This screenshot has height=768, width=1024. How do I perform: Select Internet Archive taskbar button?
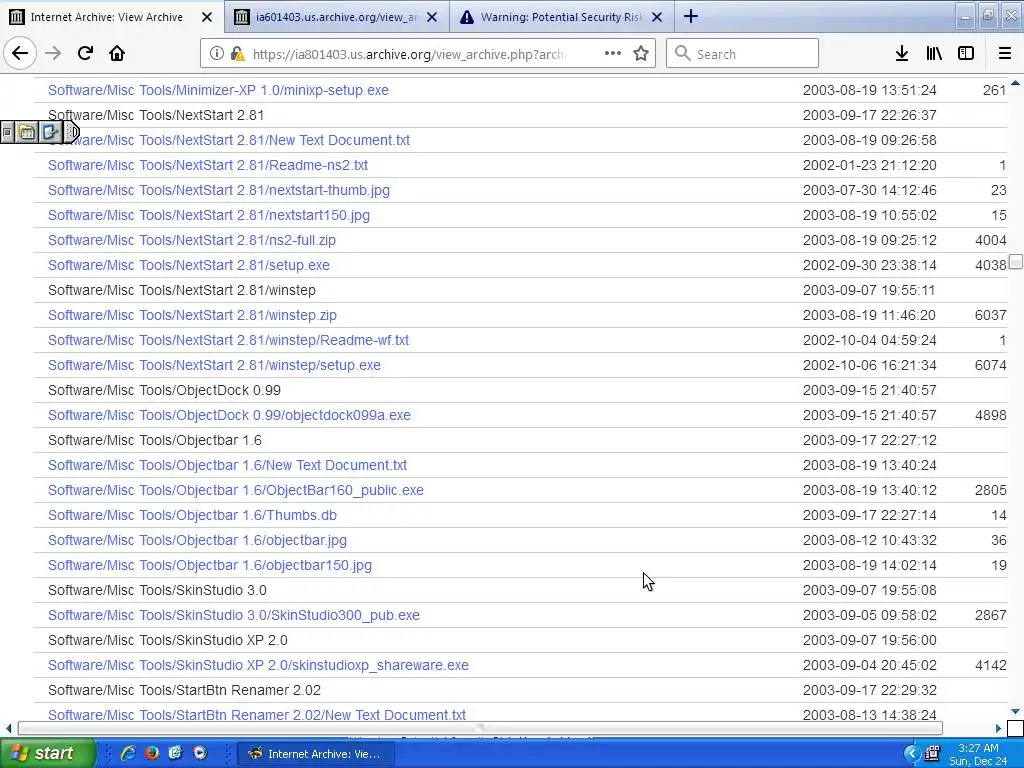click(x=315, y=754)
